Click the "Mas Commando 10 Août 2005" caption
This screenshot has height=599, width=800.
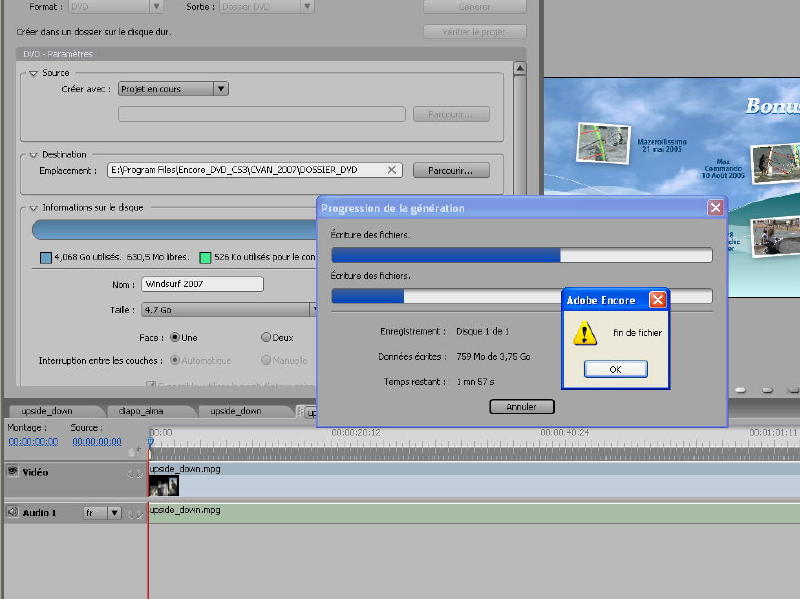pyautogui.click(x=723, y=168)
